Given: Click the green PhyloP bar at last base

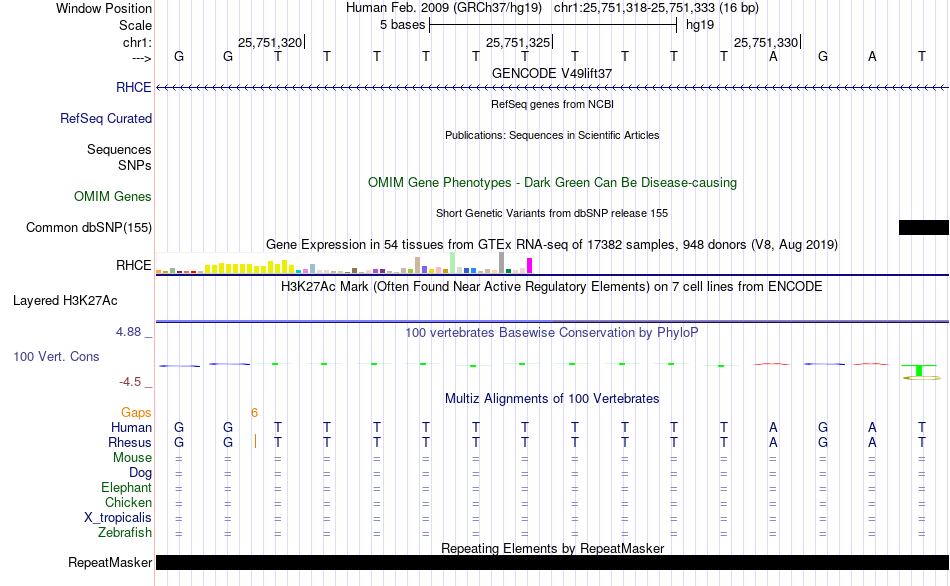Looking at the screenshot, I should (x=919, y=370).
